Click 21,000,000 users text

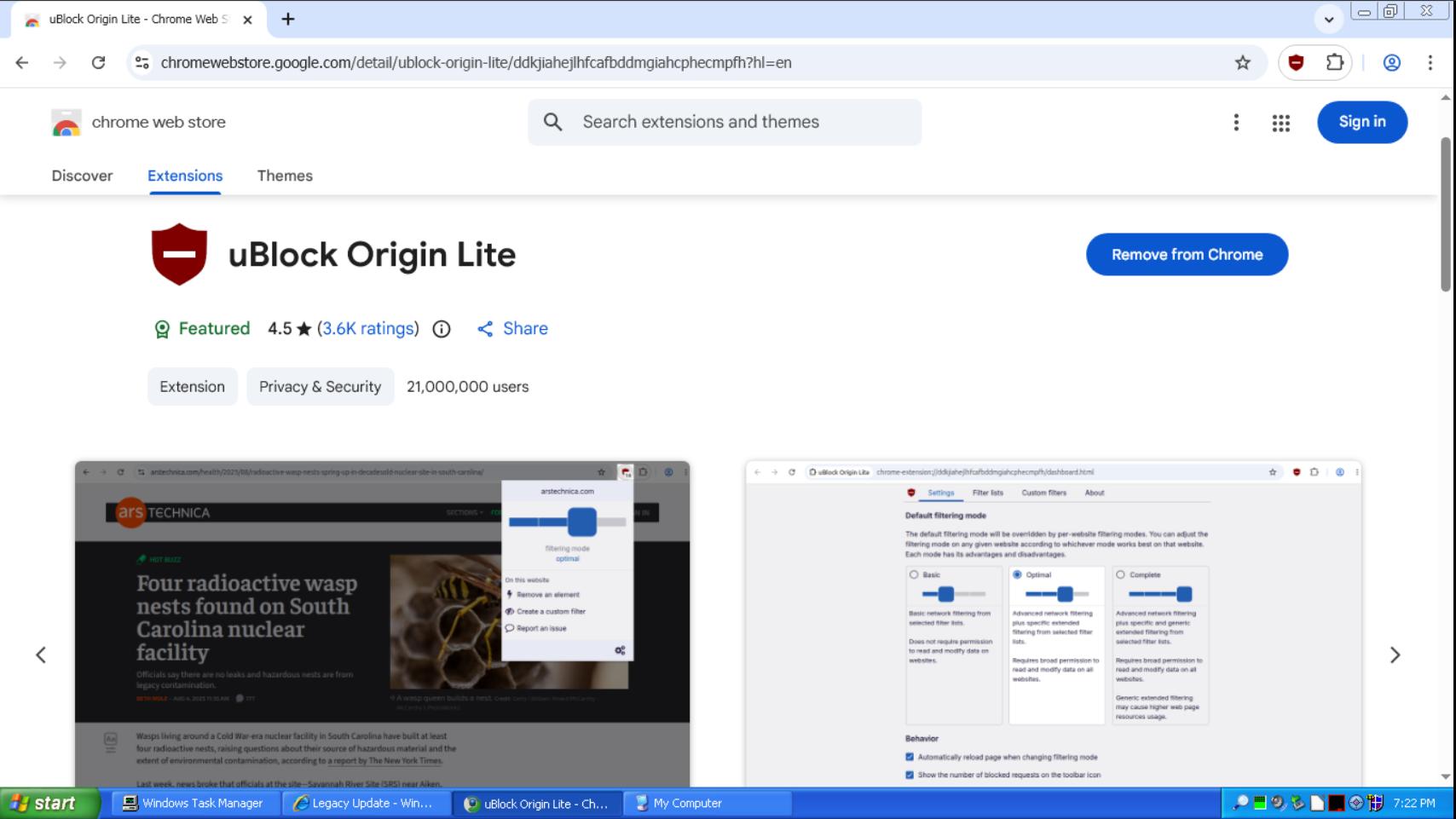click(467, 387)
